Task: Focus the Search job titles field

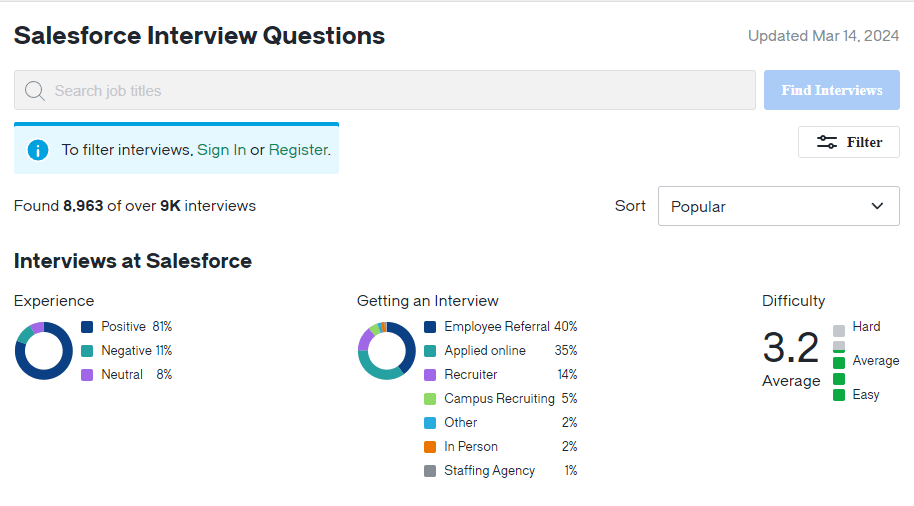Action: click(x=385, y=90)
